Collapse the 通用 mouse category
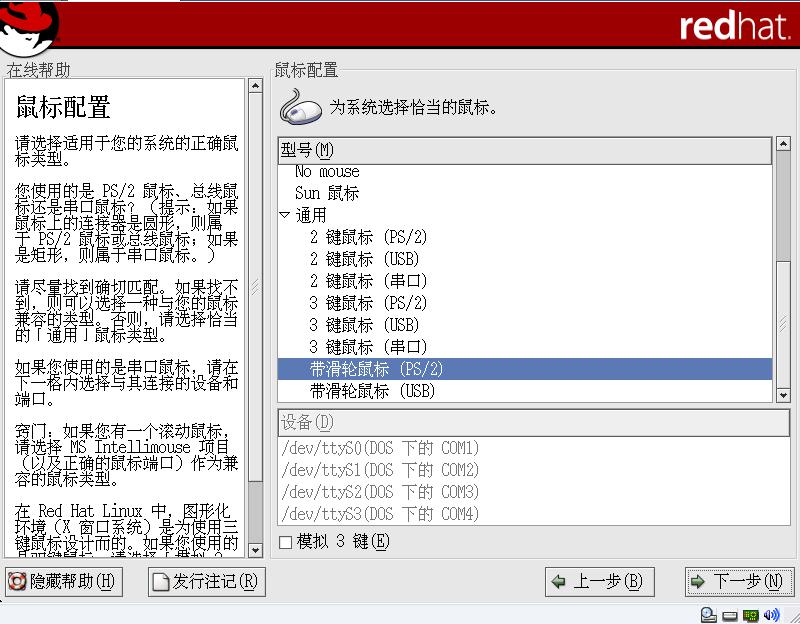This screenshot has height=624, width=800. coord(285,215)
